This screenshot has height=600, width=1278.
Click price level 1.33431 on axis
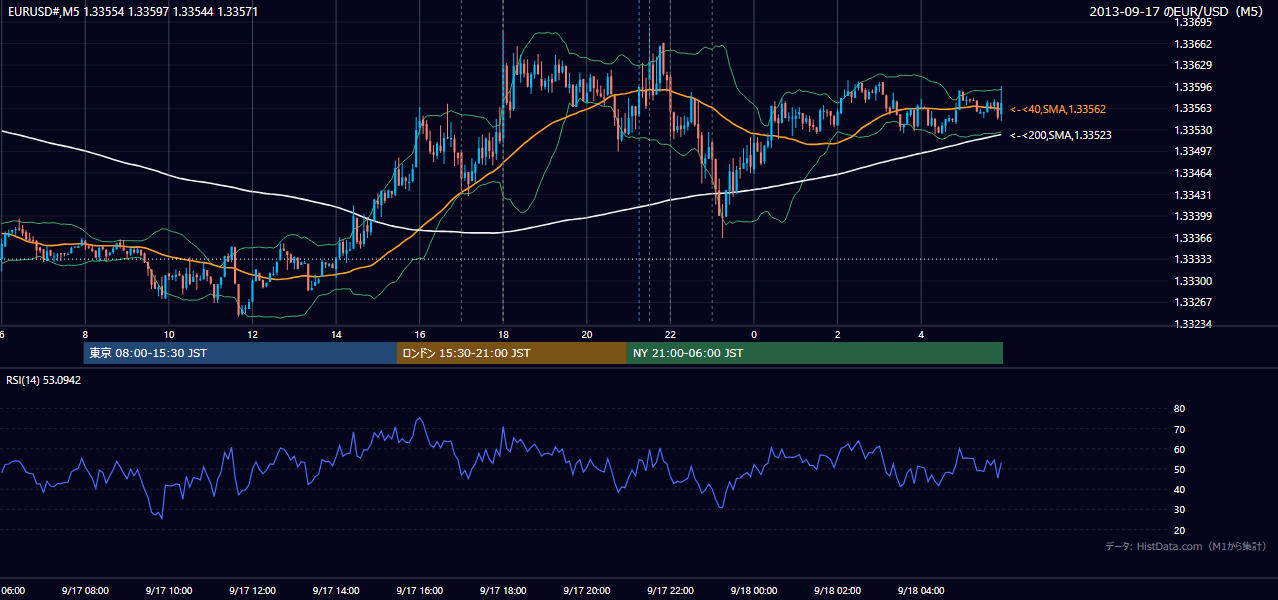pos(1192,195)
